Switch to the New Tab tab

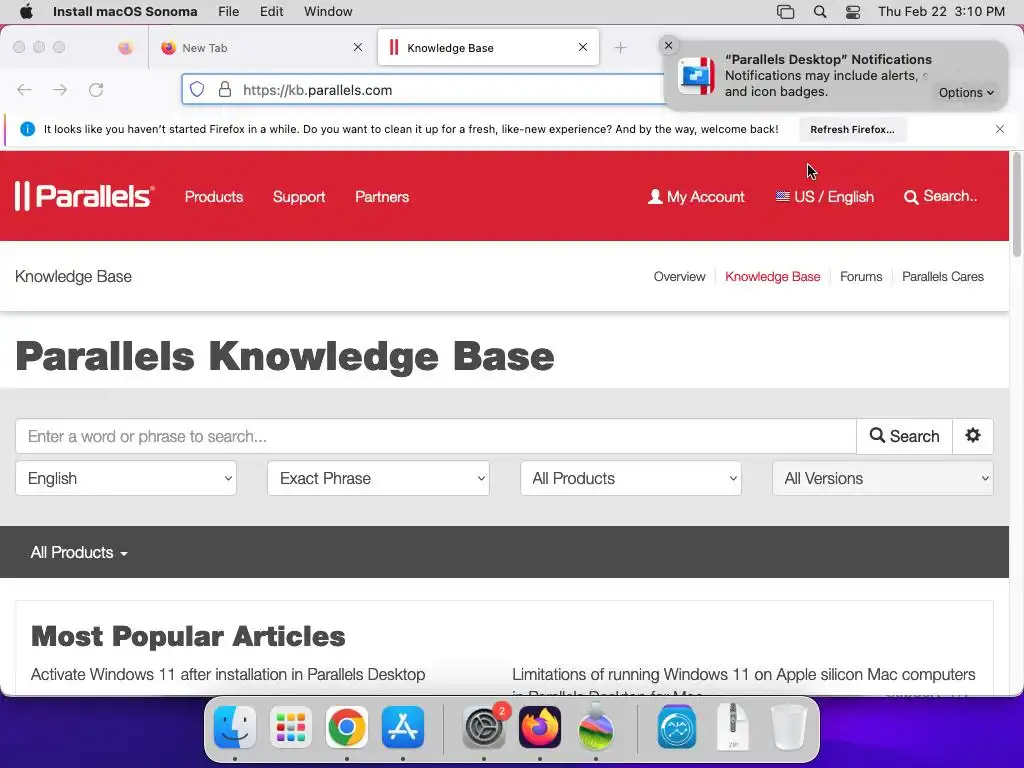pyautogui.click(x=261, y=48)
